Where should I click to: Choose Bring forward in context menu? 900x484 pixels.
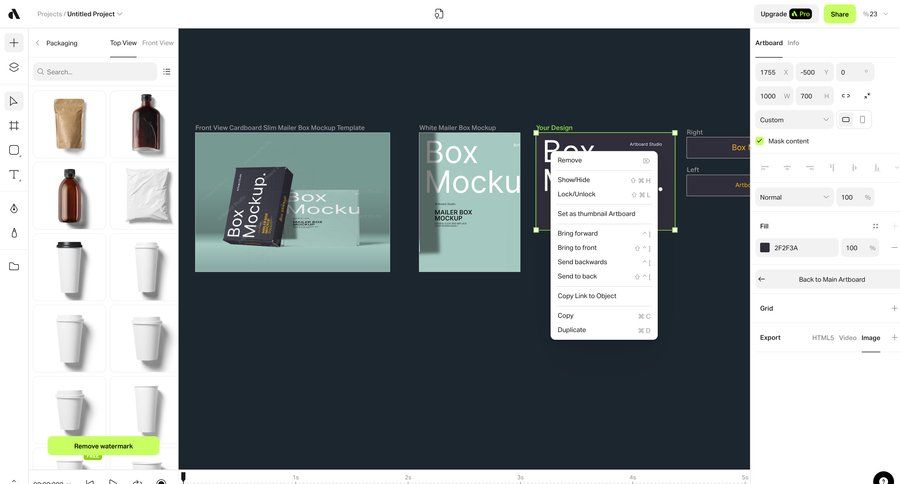click(x=604, y=233)
